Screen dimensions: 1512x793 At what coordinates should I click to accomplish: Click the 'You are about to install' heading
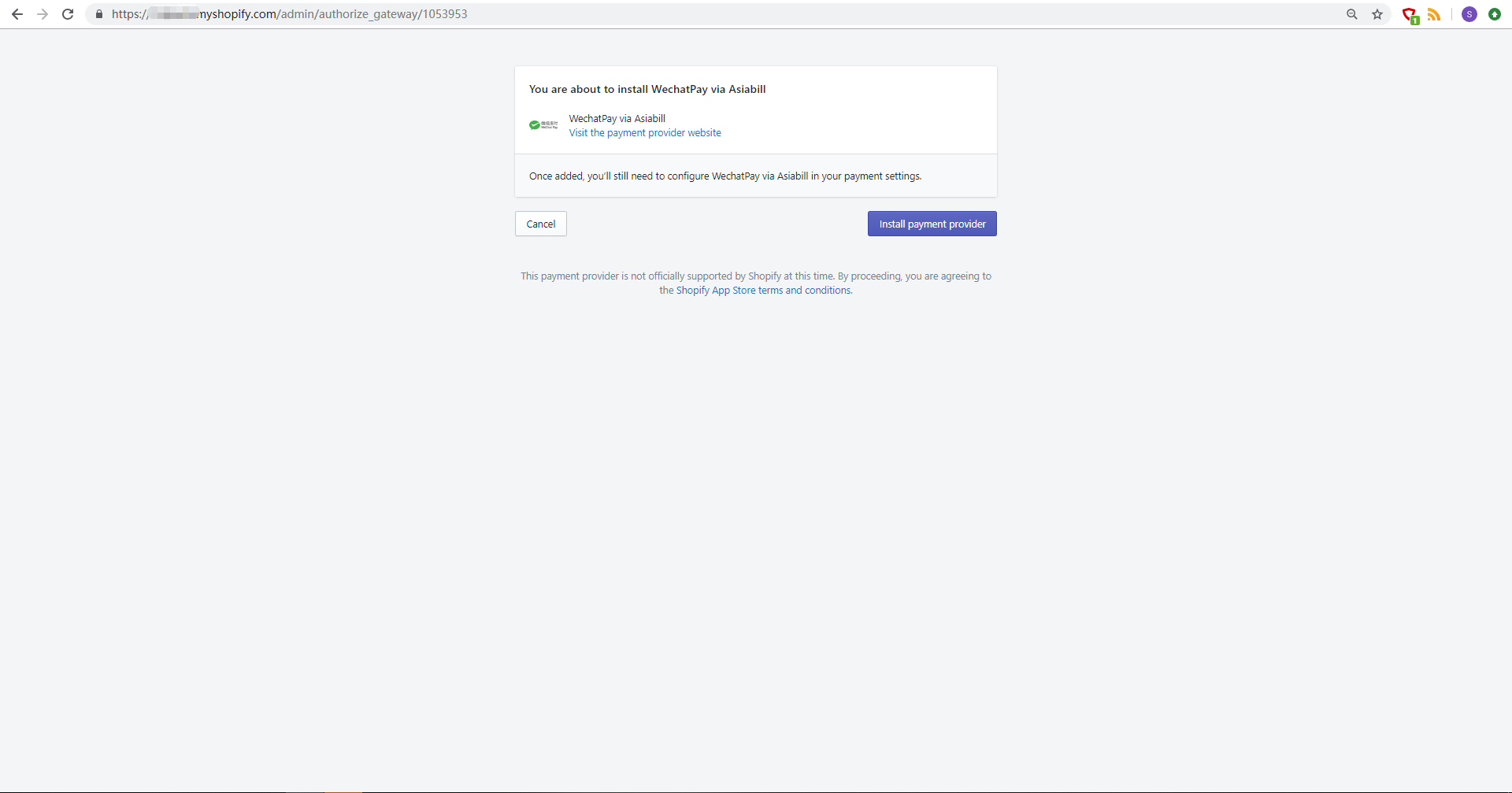point(647,89)
